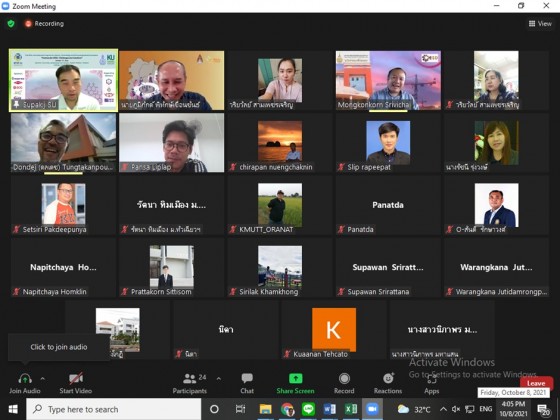Click muted mic icon beside Kuaanan Tehcato

pos(288,354)
